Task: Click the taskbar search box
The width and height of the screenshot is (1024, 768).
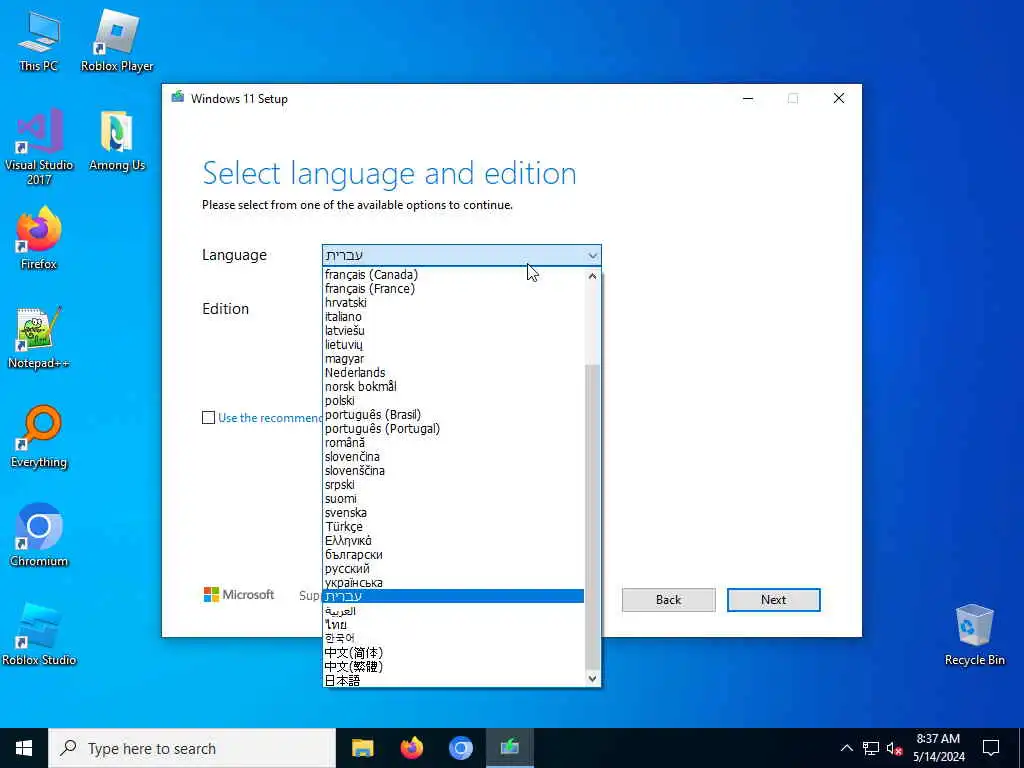Action: click(192, 748)
